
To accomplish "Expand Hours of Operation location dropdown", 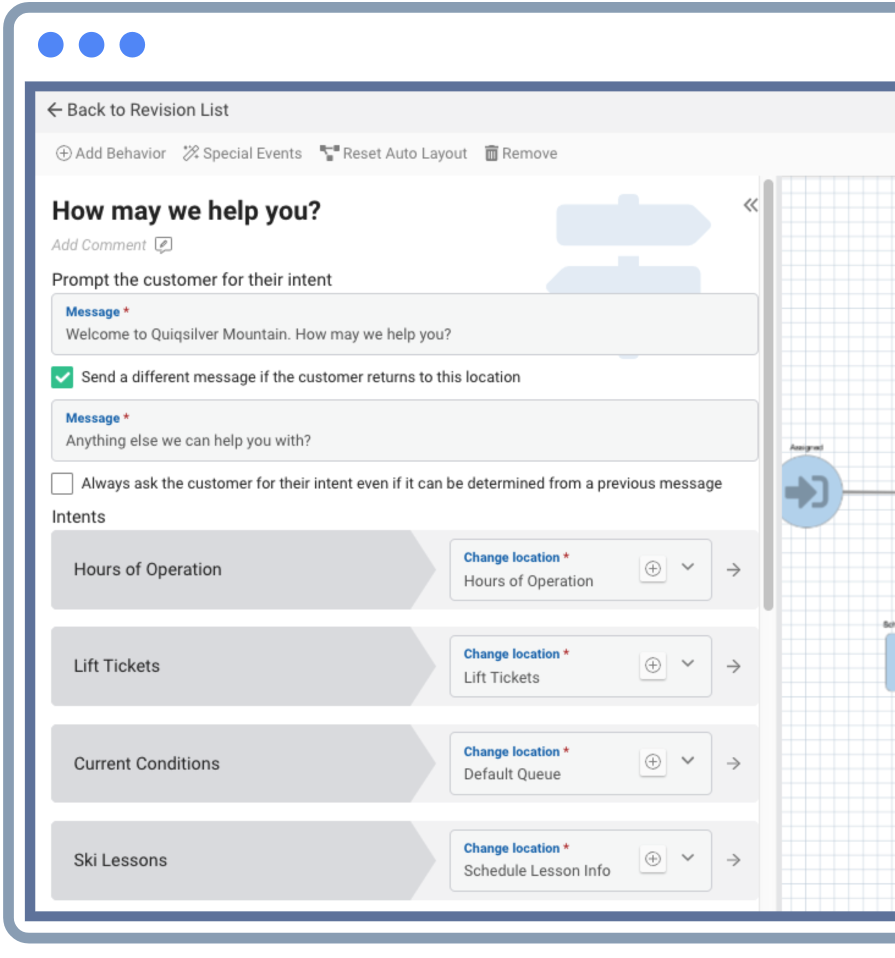I will [x=688, y=567].
